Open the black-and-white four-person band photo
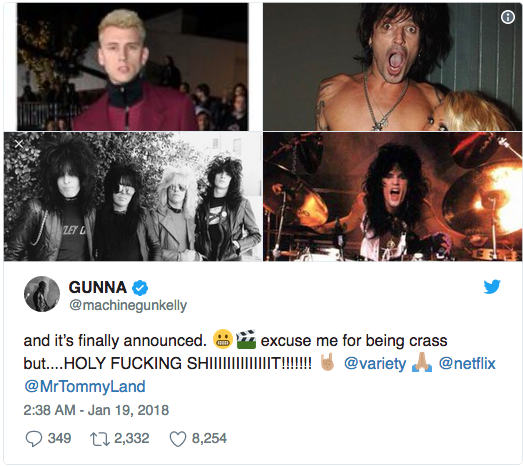 pos(133,196)
